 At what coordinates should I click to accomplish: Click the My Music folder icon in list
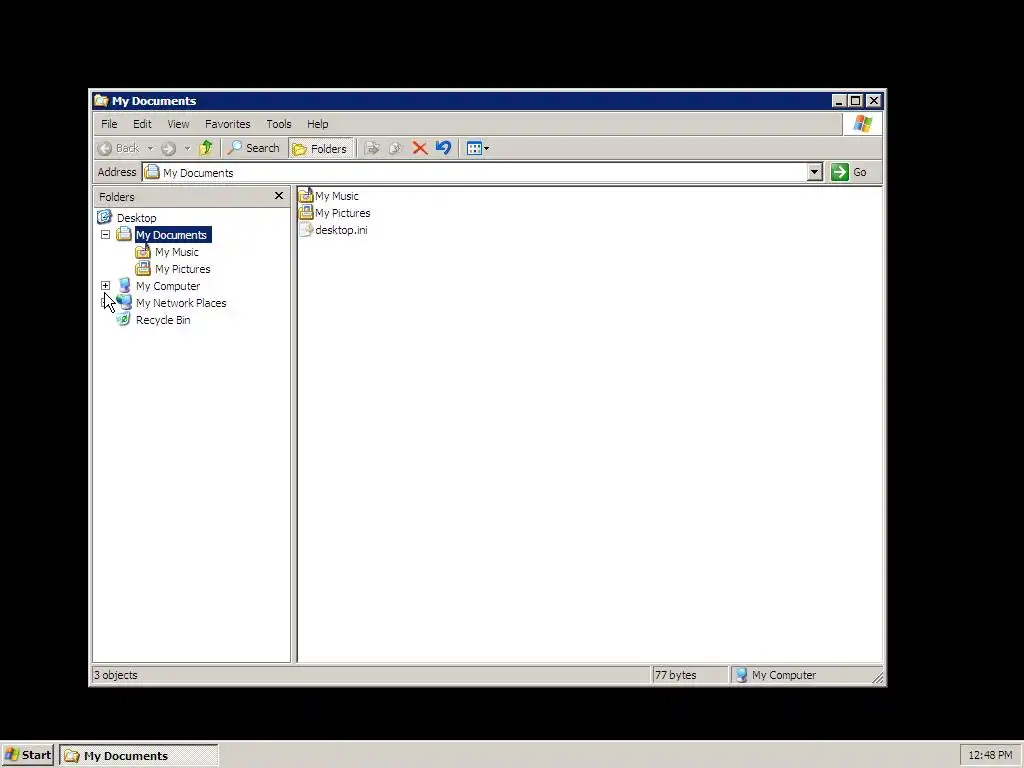306,195
